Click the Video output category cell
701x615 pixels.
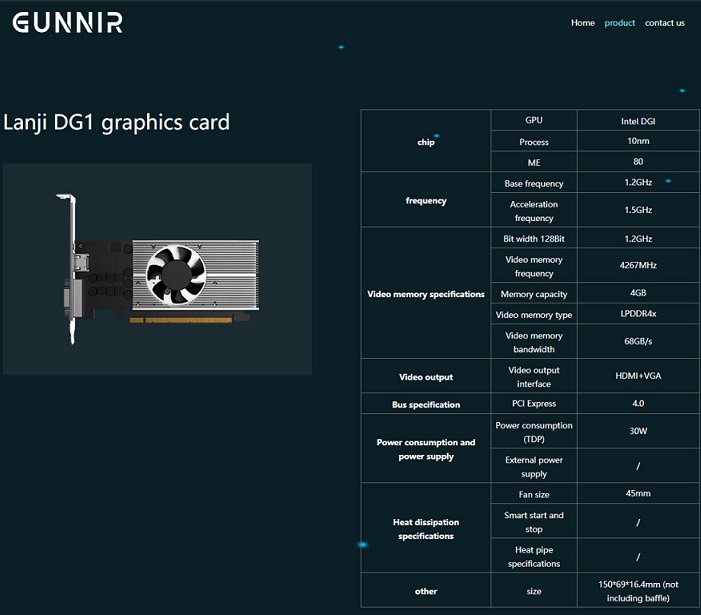coord(426,376)
